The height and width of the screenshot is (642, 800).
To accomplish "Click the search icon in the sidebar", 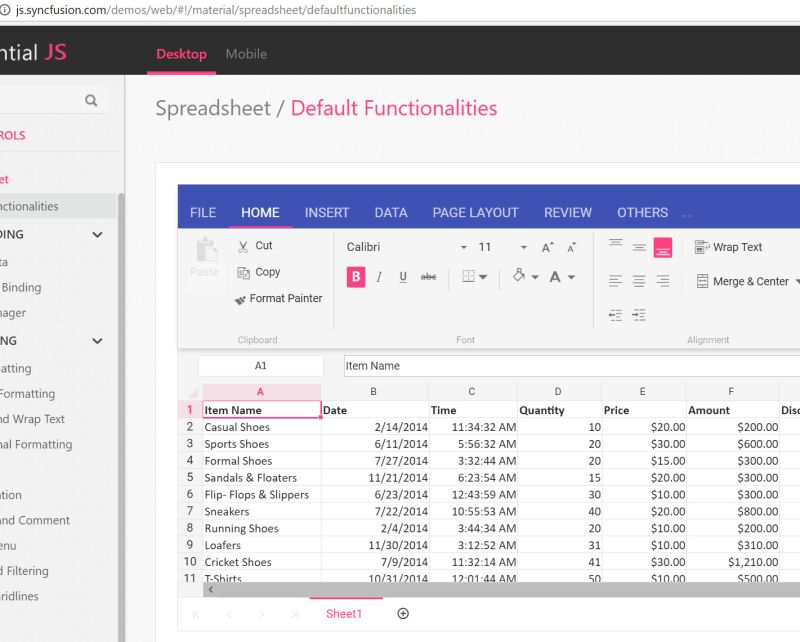I will pos(89,100).
